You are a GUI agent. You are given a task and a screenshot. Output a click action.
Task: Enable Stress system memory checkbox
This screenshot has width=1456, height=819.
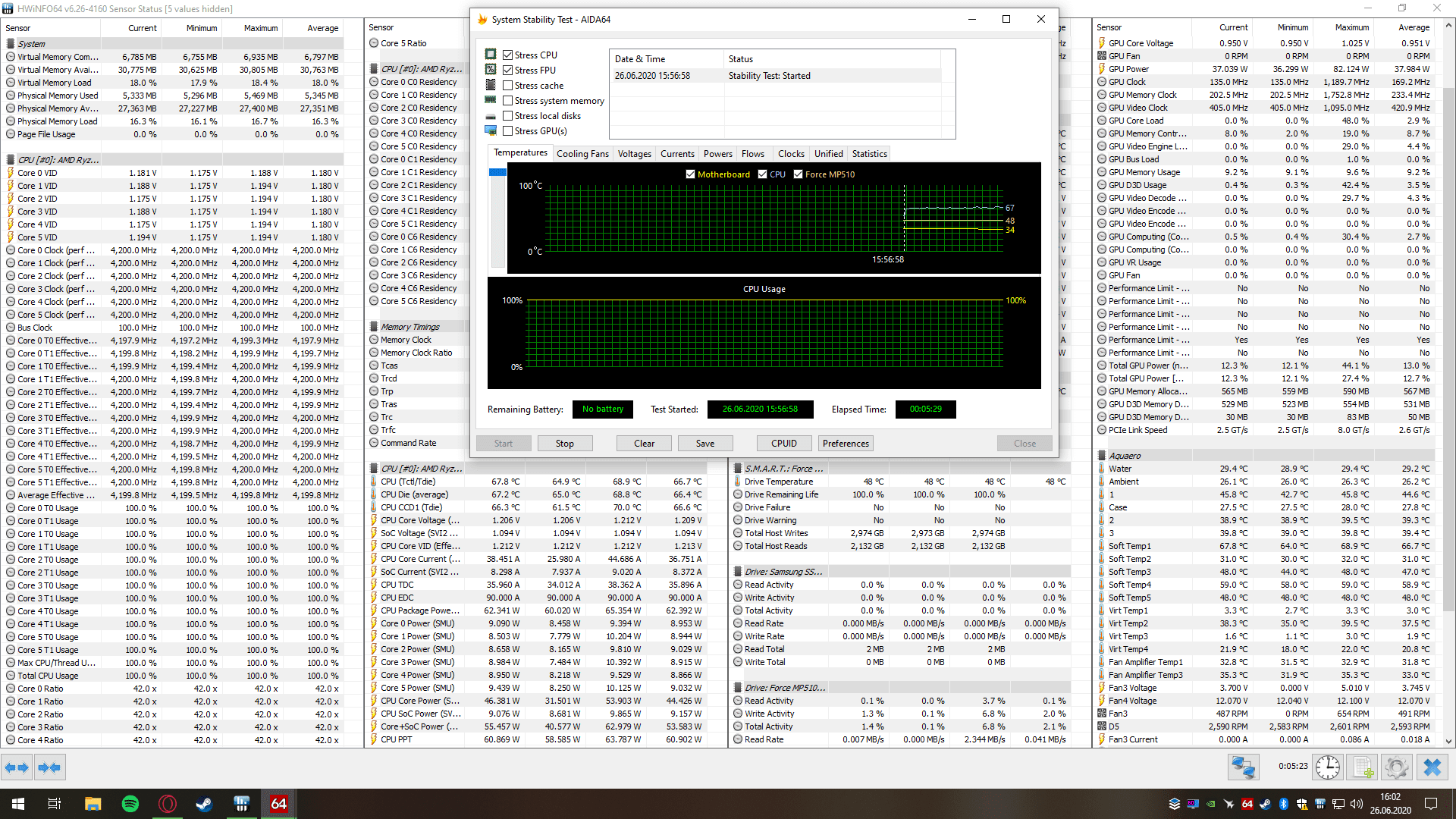(x=508, y=100)
